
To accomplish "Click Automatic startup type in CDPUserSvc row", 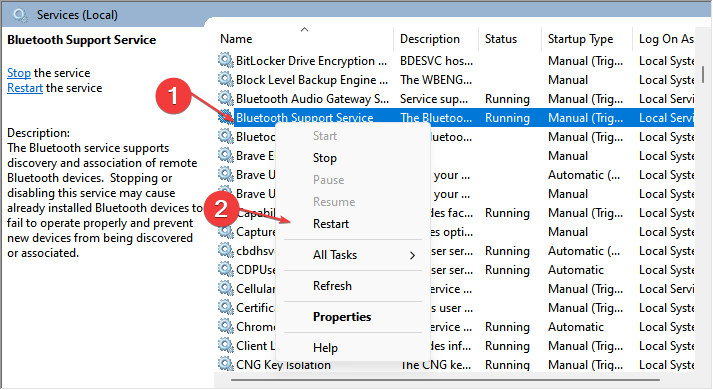I will 576,270.
